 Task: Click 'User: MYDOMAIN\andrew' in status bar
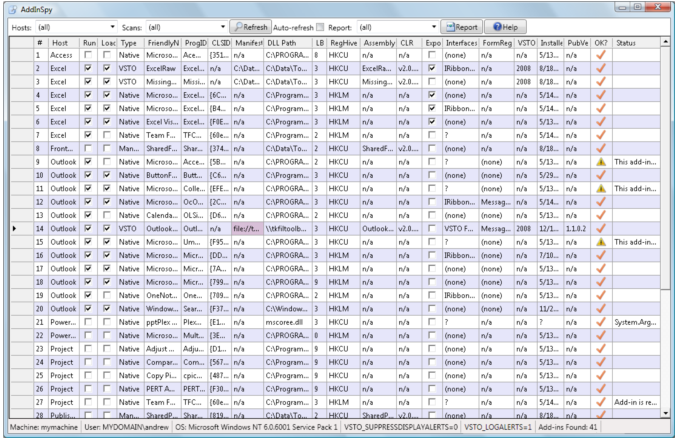(127, 427)
